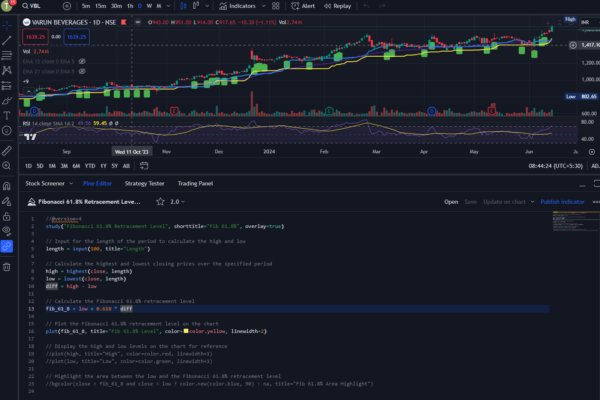Redo the last chart action

point(382,6)
